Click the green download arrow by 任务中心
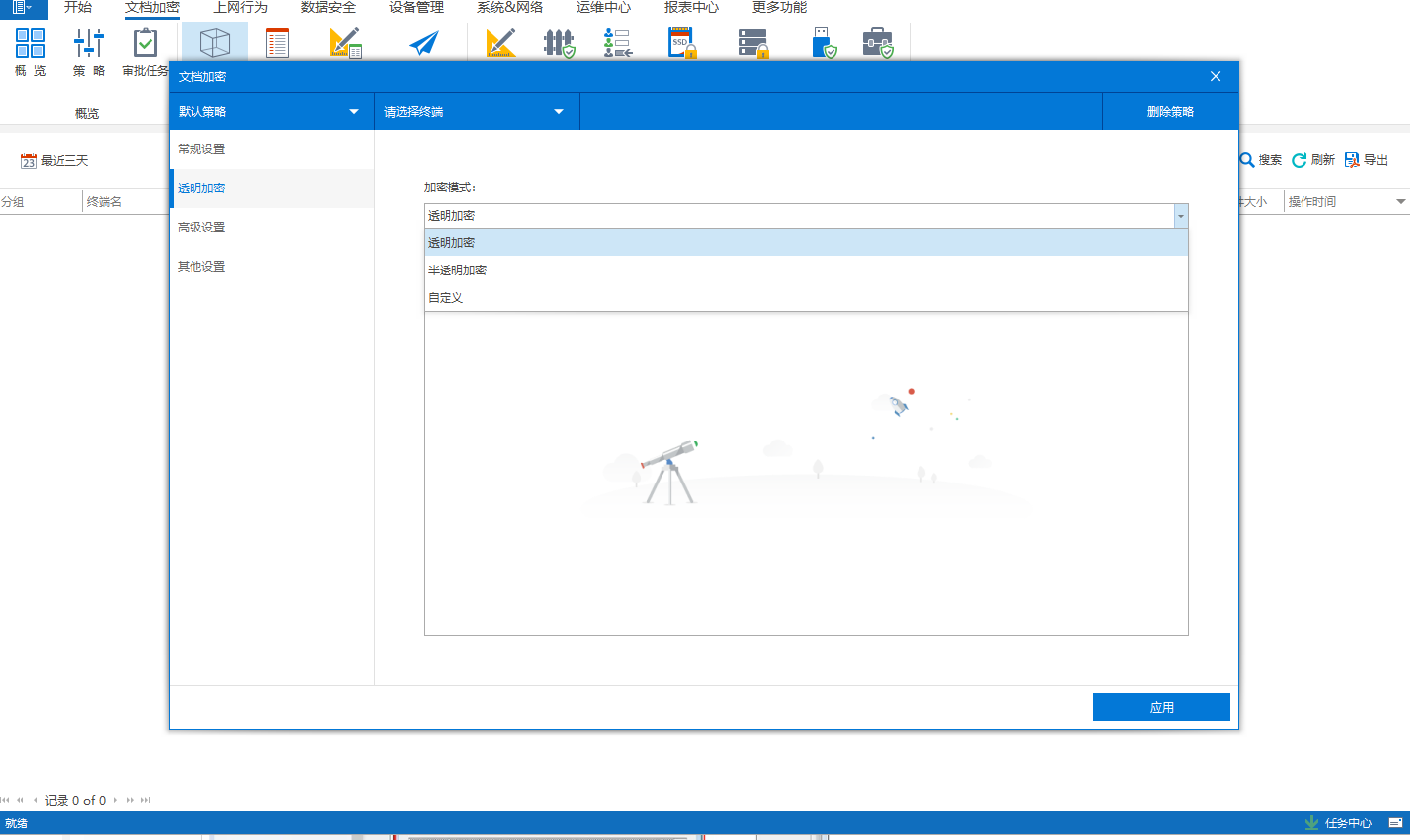The width and height of the screenshot is (1410, 840). 1312,822
